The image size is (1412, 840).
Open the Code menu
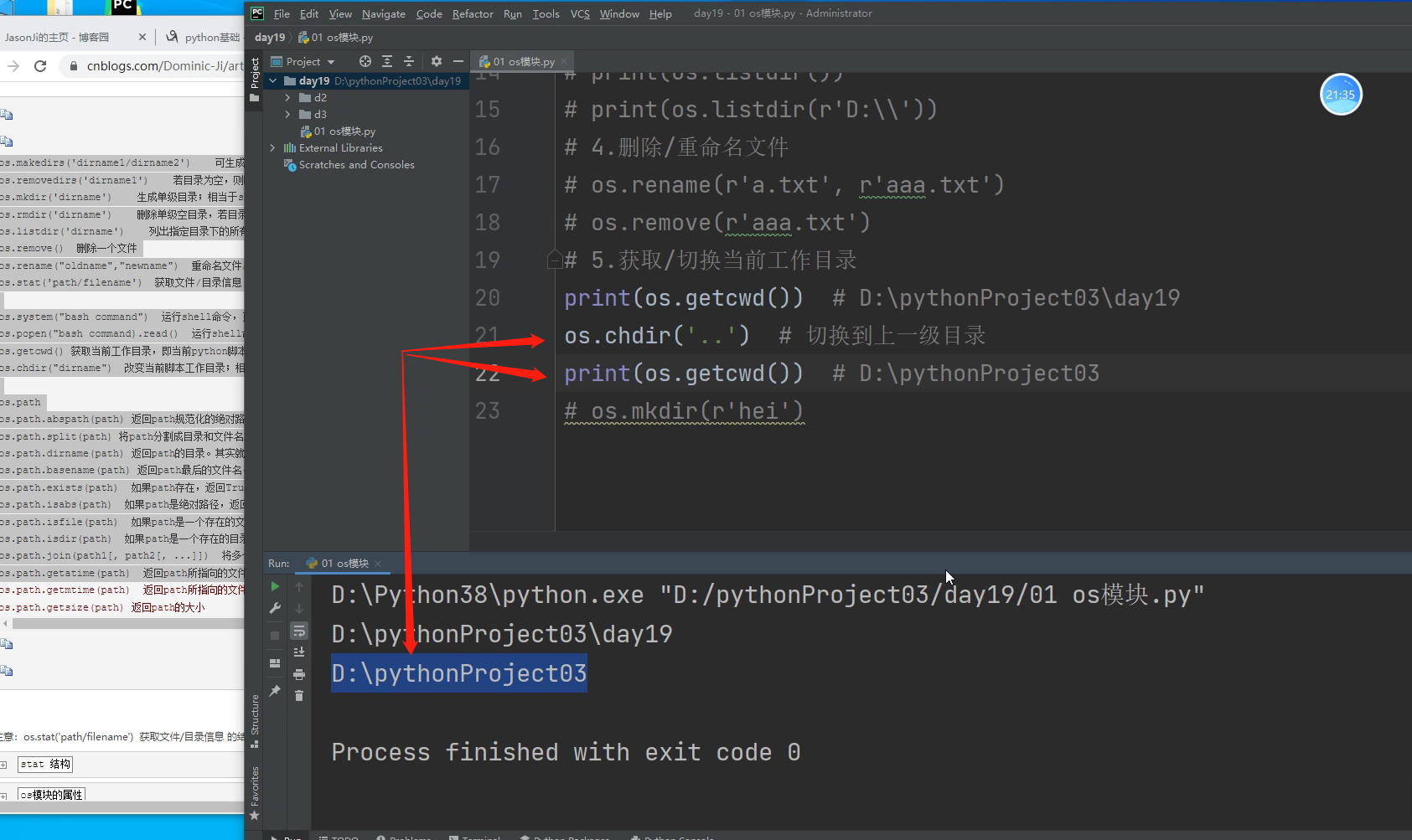click(429, 14)
